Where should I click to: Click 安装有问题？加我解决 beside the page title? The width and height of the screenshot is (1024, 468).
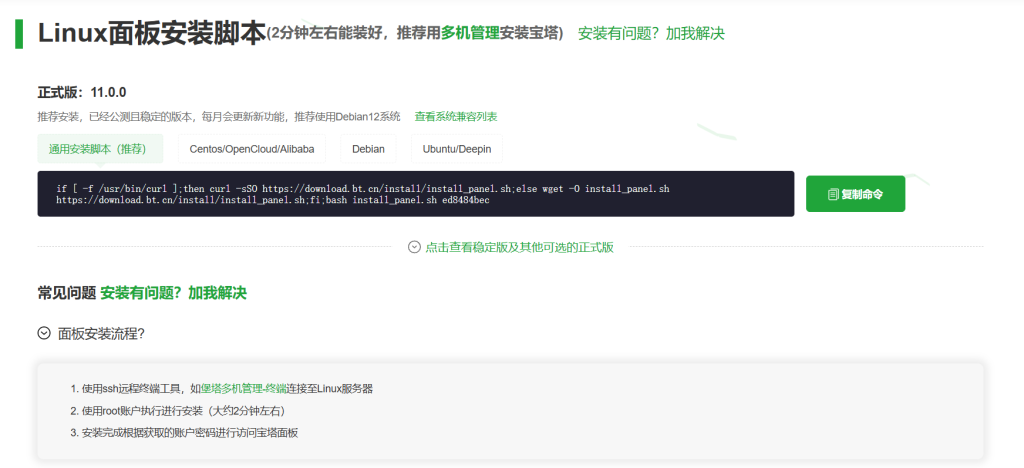tap(651, 33)
